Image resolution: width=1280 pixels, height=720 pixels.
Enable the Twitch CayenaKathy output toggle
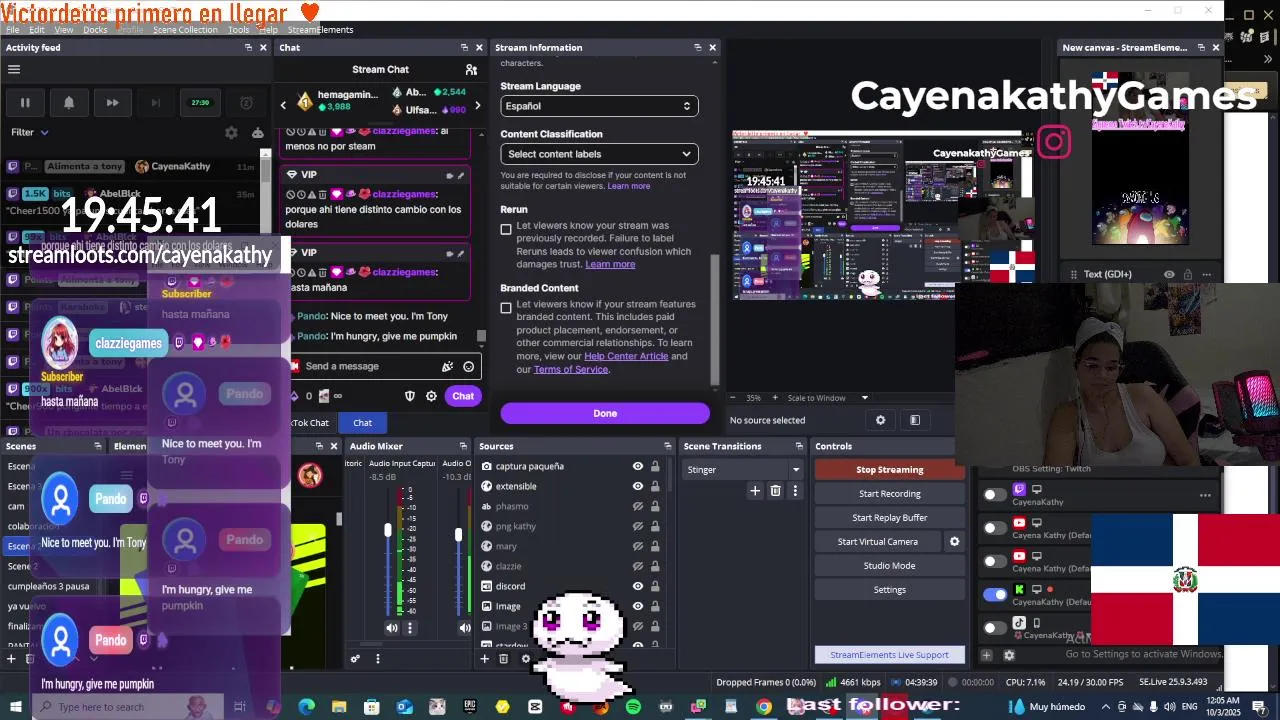coord(995,495)
